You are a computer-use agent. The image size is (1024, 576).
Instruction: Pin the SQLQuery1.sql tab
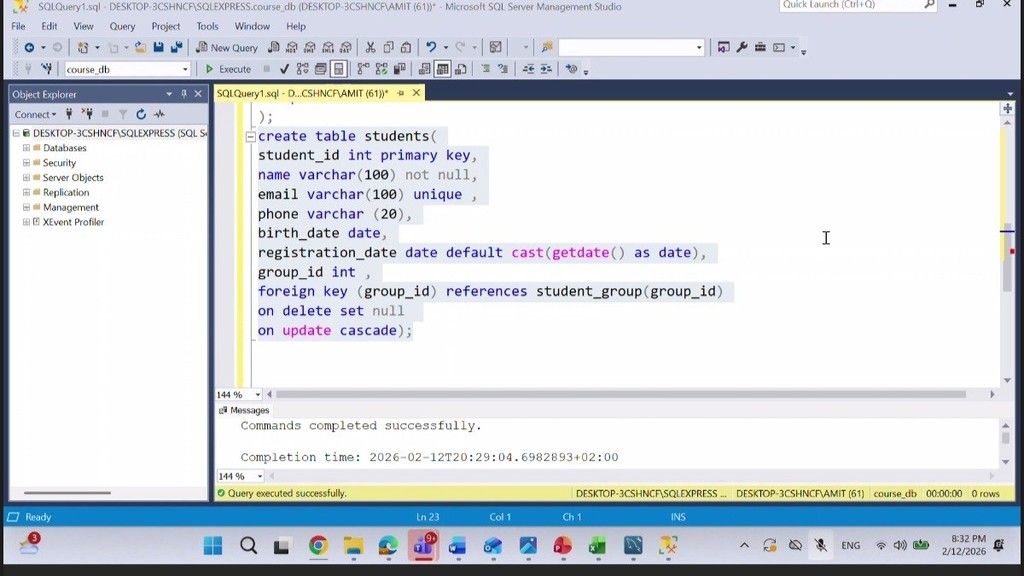401,93
